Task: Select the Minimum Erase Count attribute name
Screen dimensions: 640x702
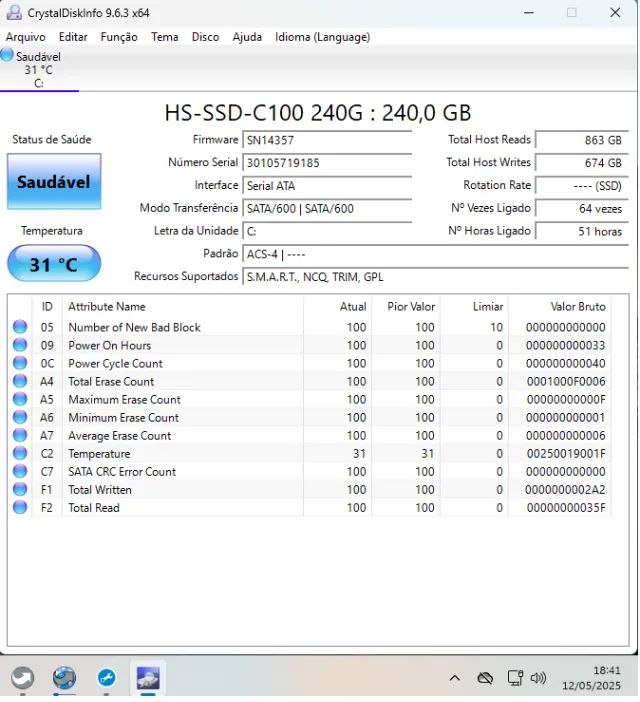Action: tap(124, 418)
